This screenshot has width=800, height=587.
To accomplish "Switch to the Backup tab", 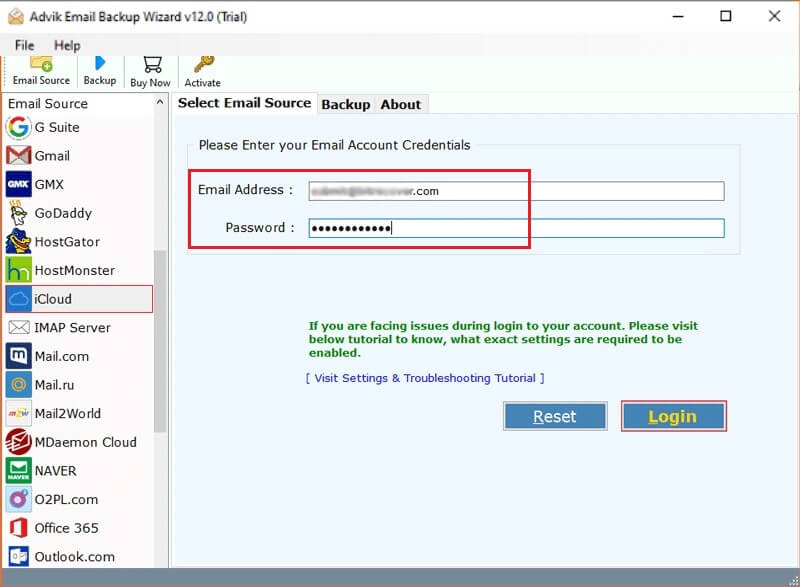I will point(345,105).
